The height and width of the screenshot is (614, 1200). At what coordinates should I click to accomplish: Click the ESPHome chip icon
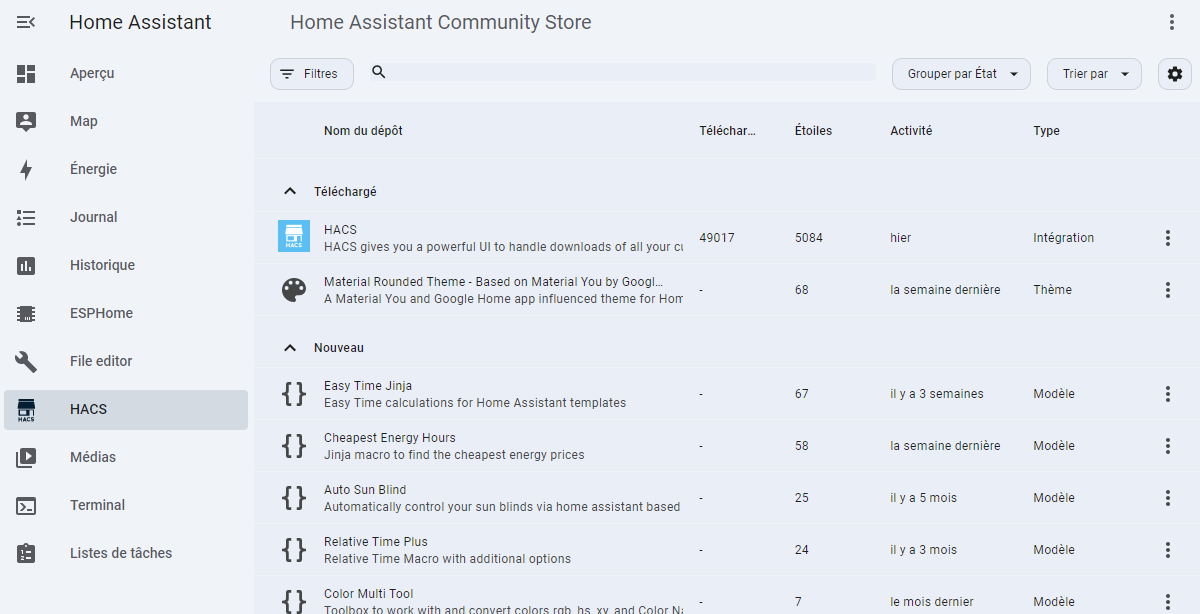26,313
